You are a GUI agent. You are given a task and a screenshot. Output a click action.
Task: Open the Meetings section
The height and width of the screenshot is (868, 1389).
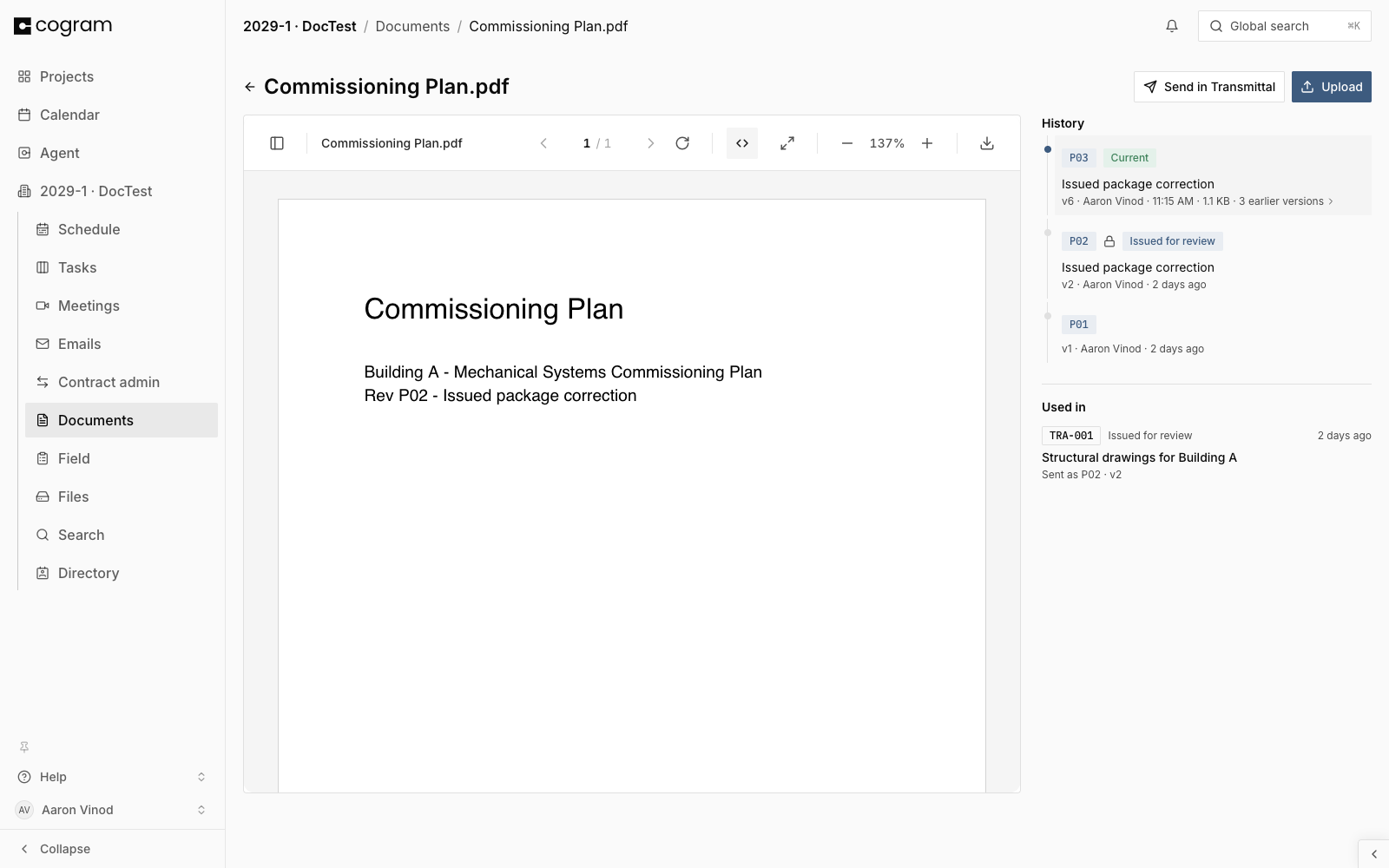coord(122,306)
